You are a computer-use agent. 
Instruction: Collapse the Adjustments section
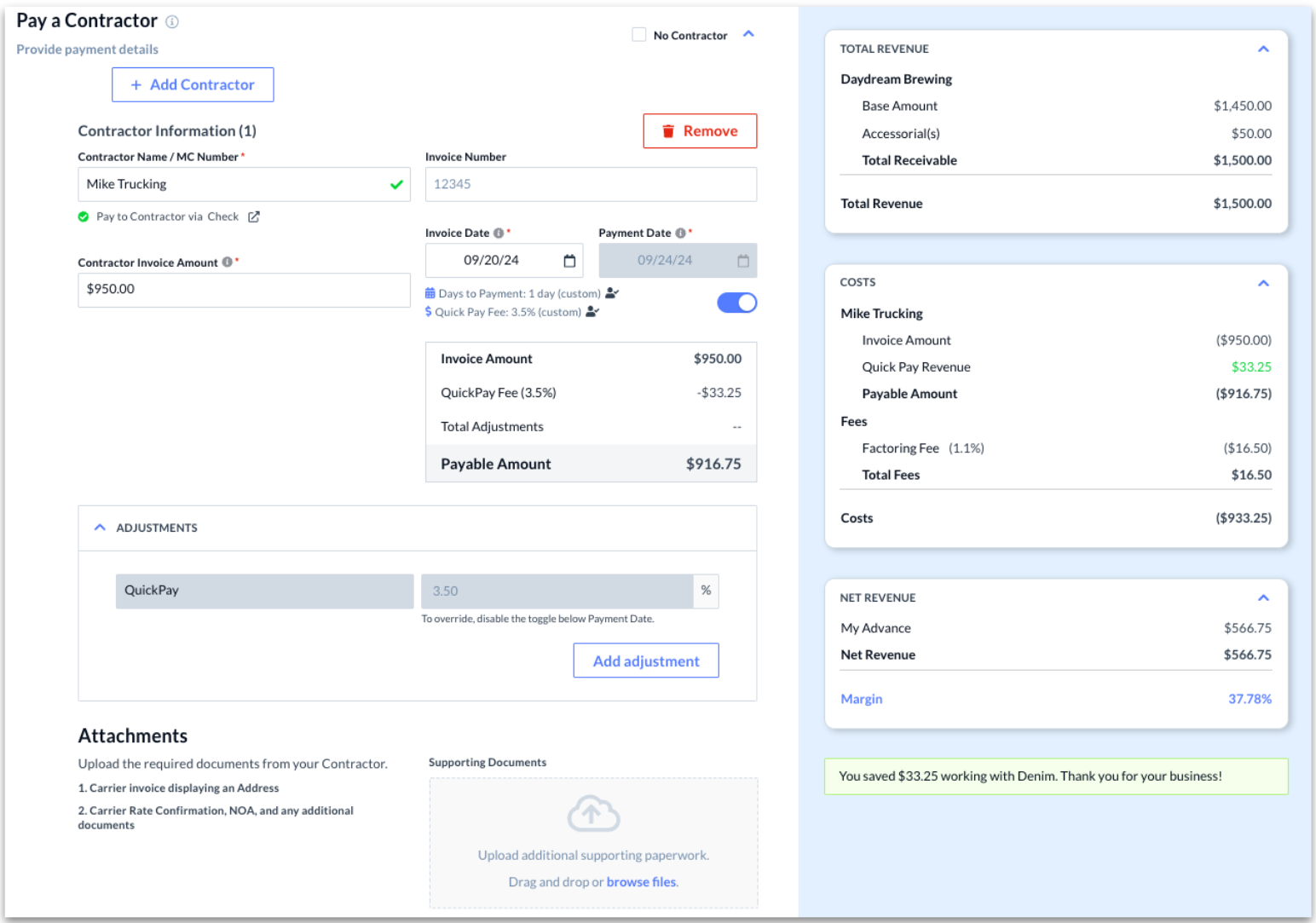(100, 528)
